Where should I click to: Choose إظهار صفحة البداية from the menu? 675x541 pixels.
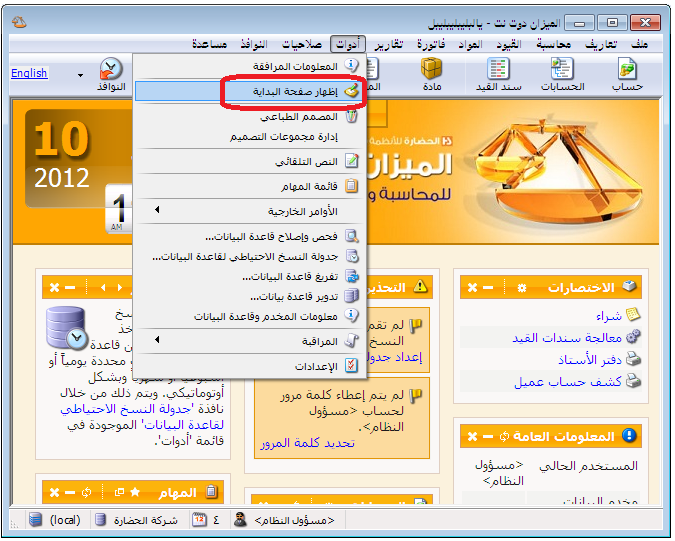tap(250, 91)
